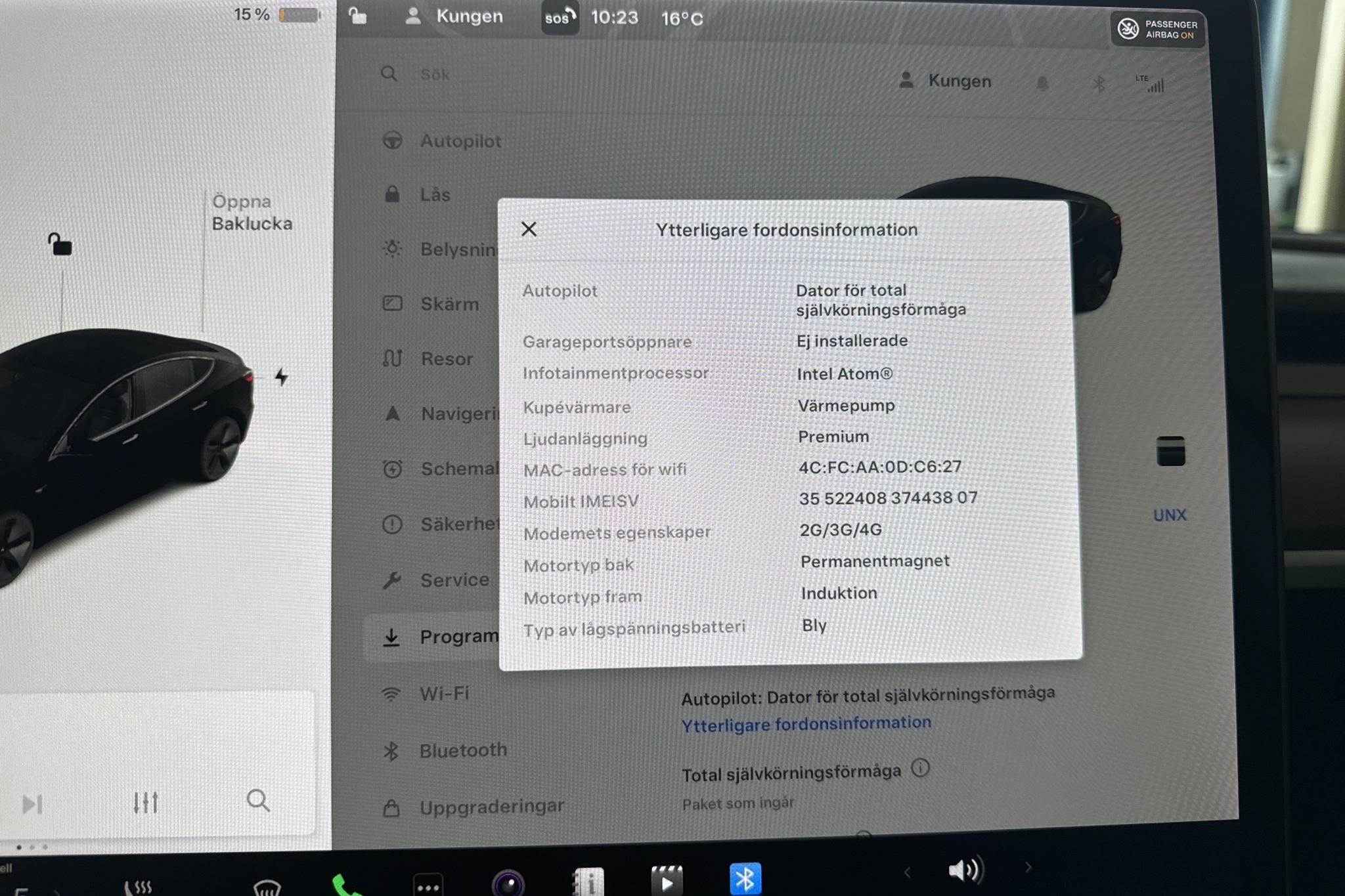
Task: Click the Autopilot settings icon
Action: point(393,140)
